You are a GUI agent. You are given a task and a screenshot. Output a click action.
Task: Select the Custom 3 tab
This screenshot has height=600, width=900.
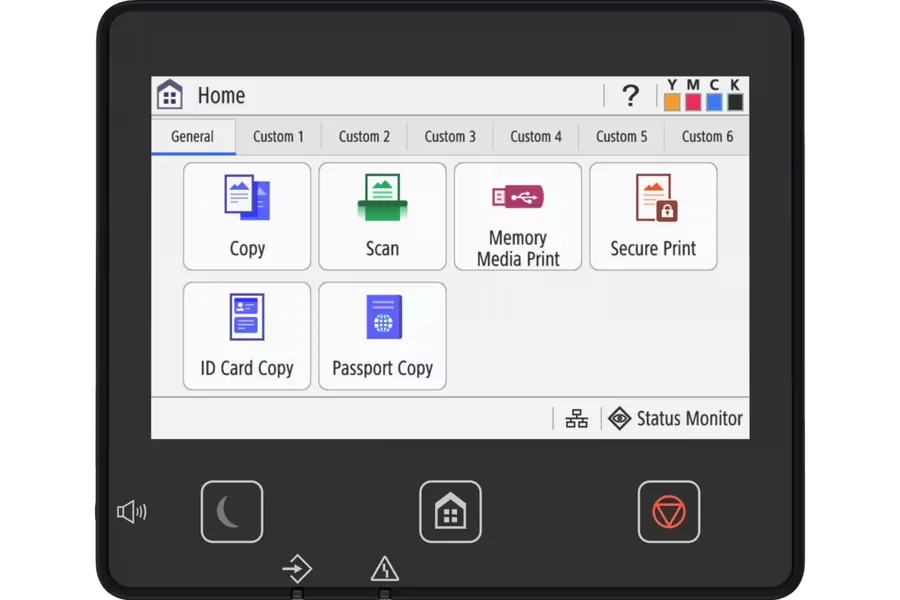(450, 137)
